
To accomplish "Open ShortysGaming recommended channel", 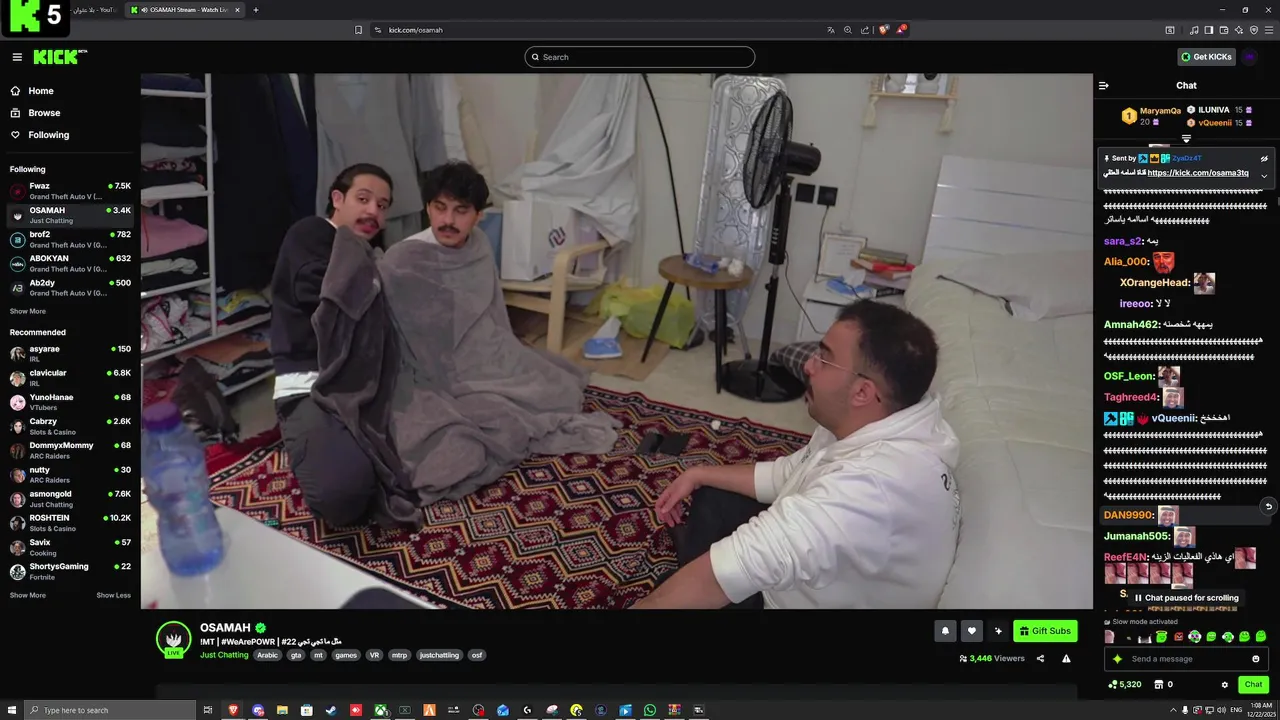I will [x=70, y=571].
